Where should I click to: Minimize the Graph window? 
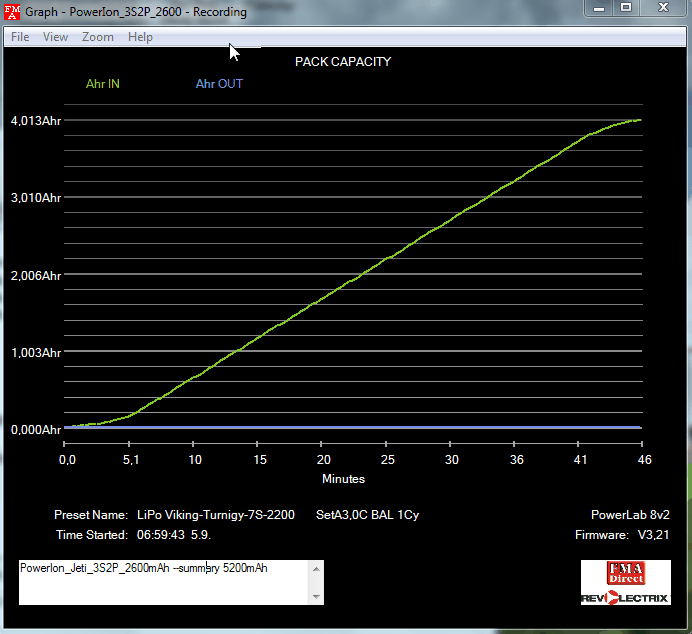(x=598, y=9)
